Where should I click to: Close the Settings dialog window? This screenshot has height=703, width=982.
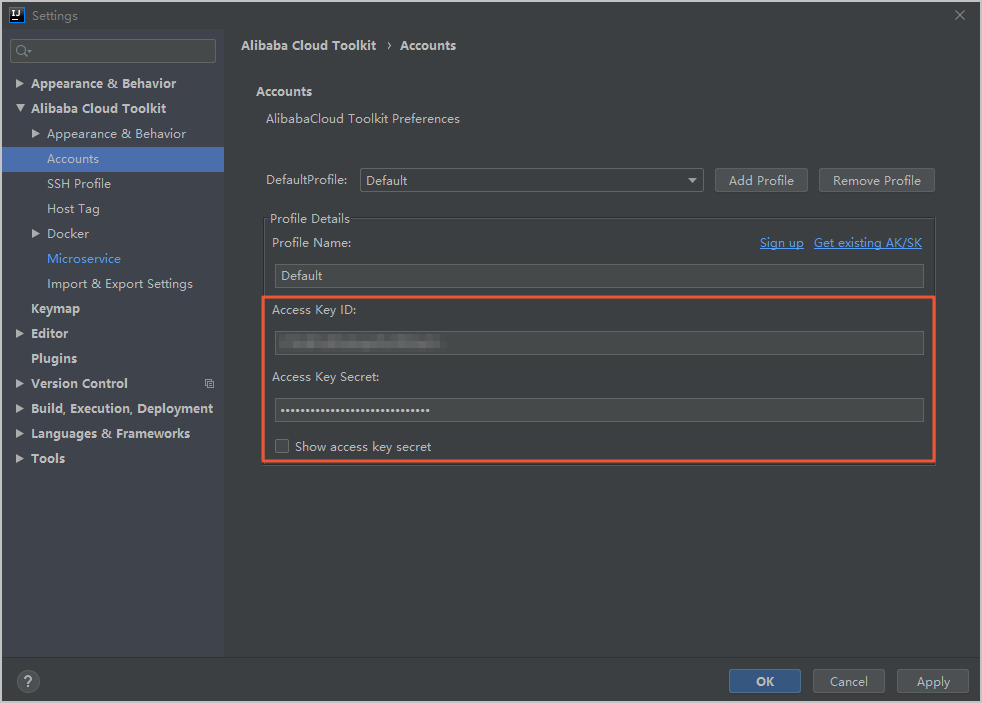tap(960, 15)
